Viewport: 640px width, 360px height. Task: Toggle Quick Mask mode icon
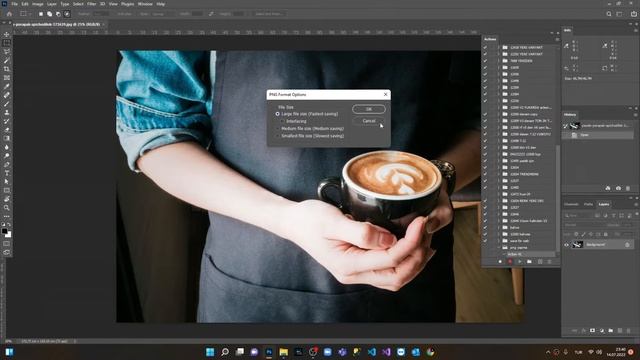point(7,244)
